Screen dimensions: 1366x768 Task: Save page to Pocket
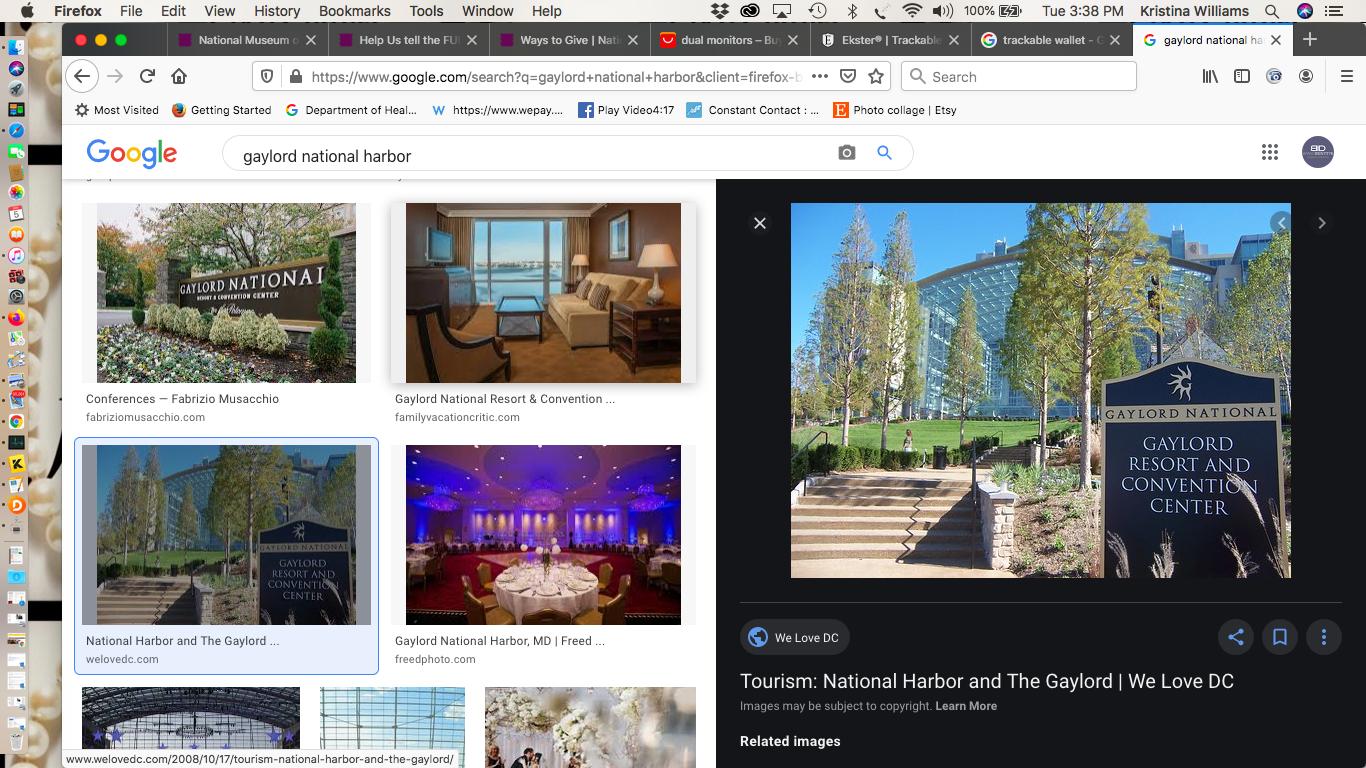(x=847, y=77)
